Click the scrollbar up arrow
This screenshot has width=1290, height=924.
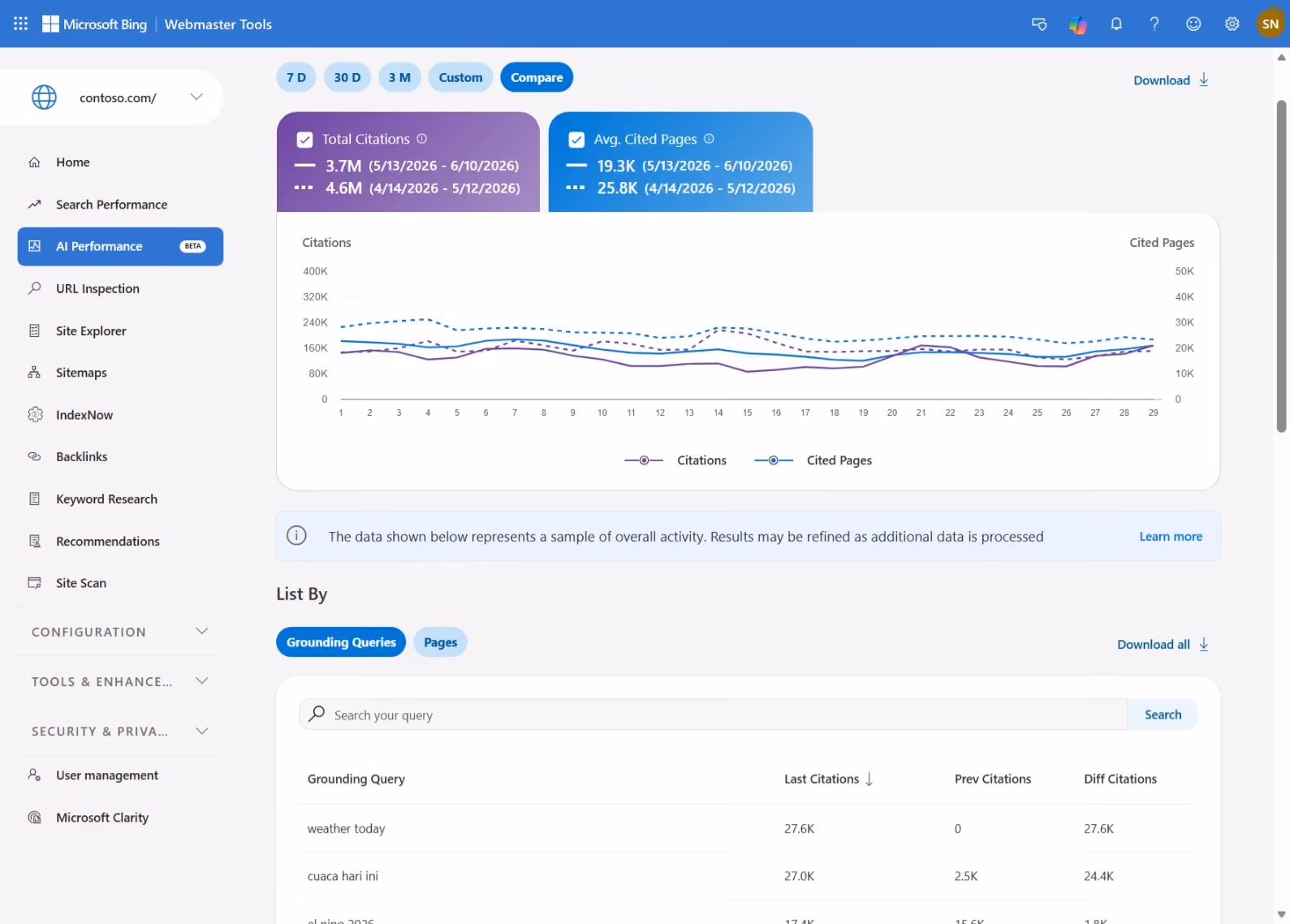(x=1281, y=58)
